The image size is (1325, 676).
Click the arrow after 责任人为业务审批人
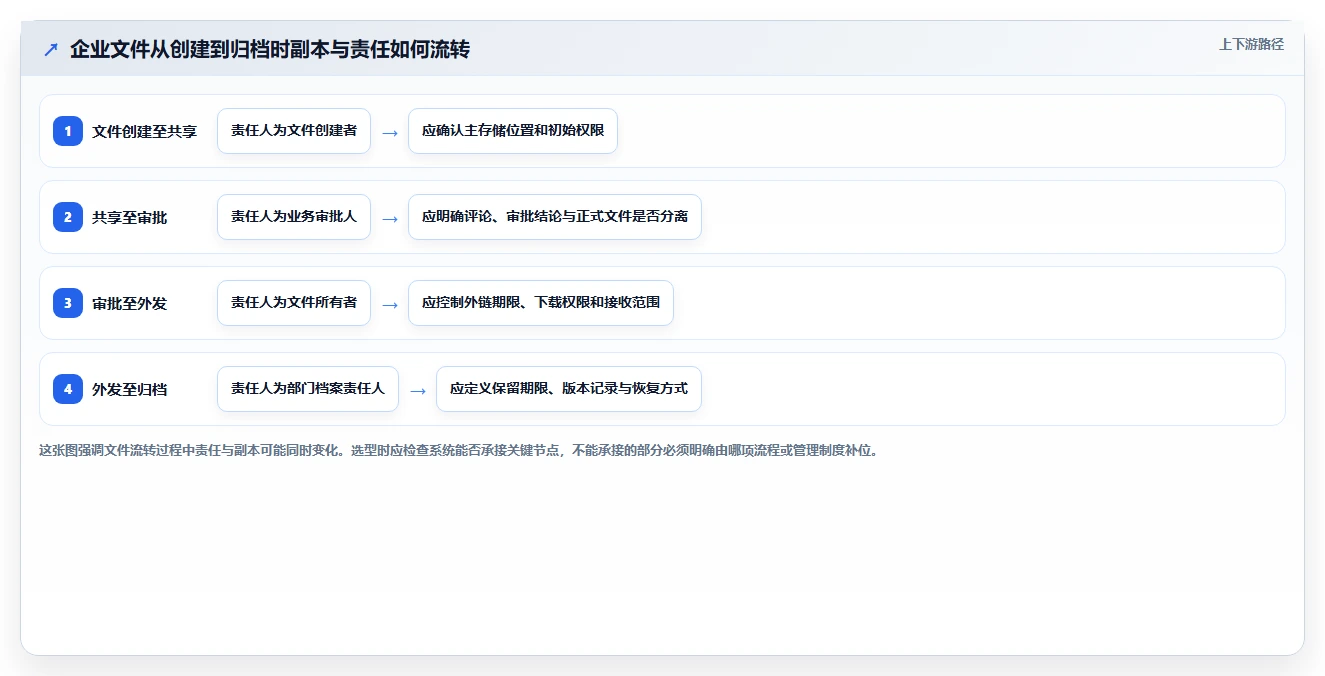(x=390, y=218)
